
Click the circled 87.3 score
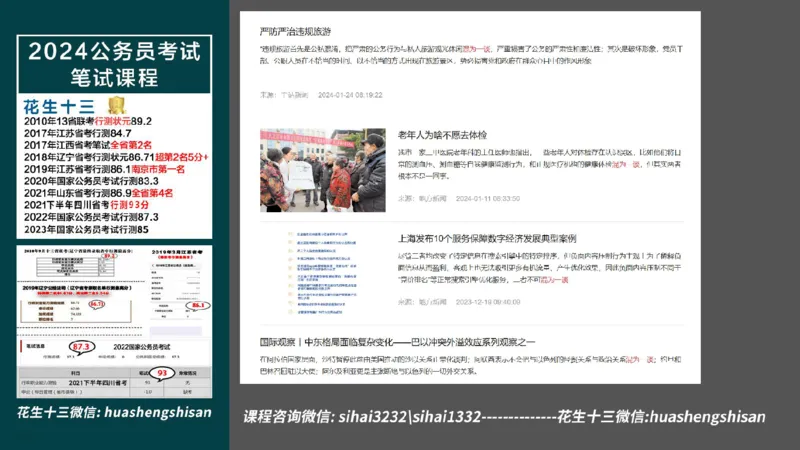[81, 347]
